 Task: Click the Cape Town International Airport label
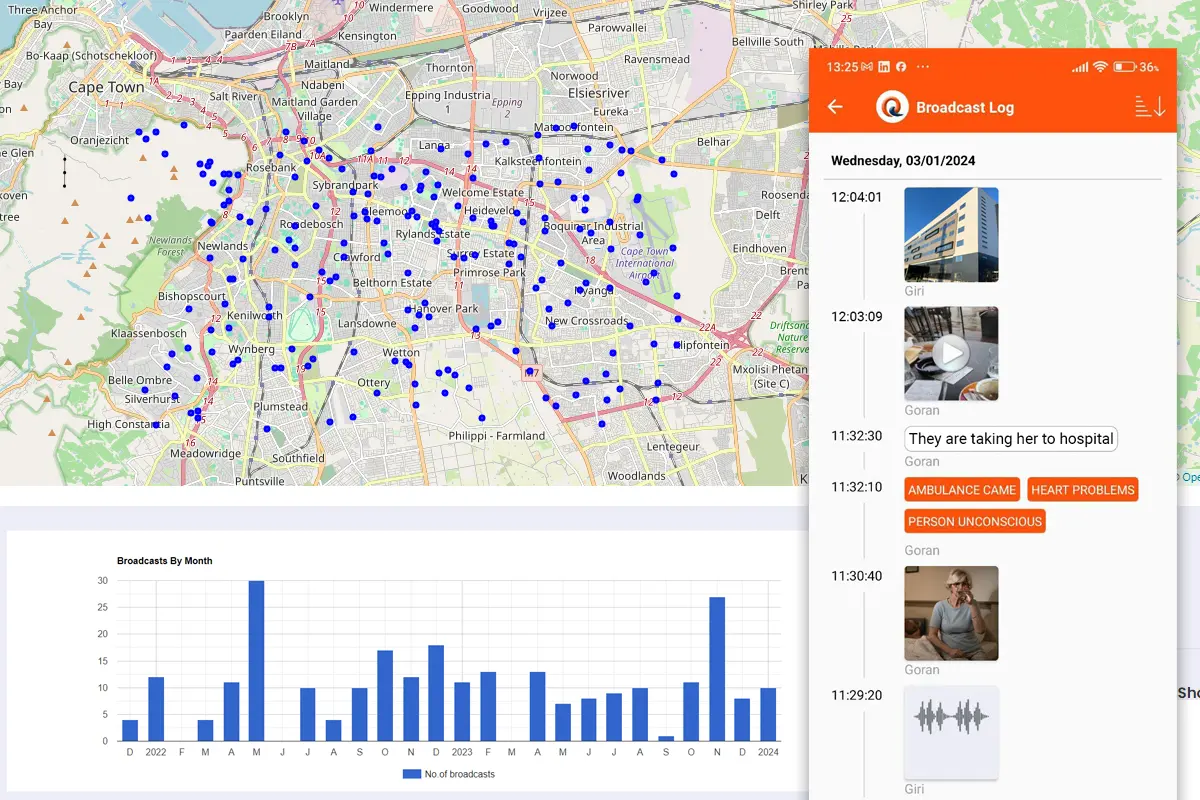(645, 262)
